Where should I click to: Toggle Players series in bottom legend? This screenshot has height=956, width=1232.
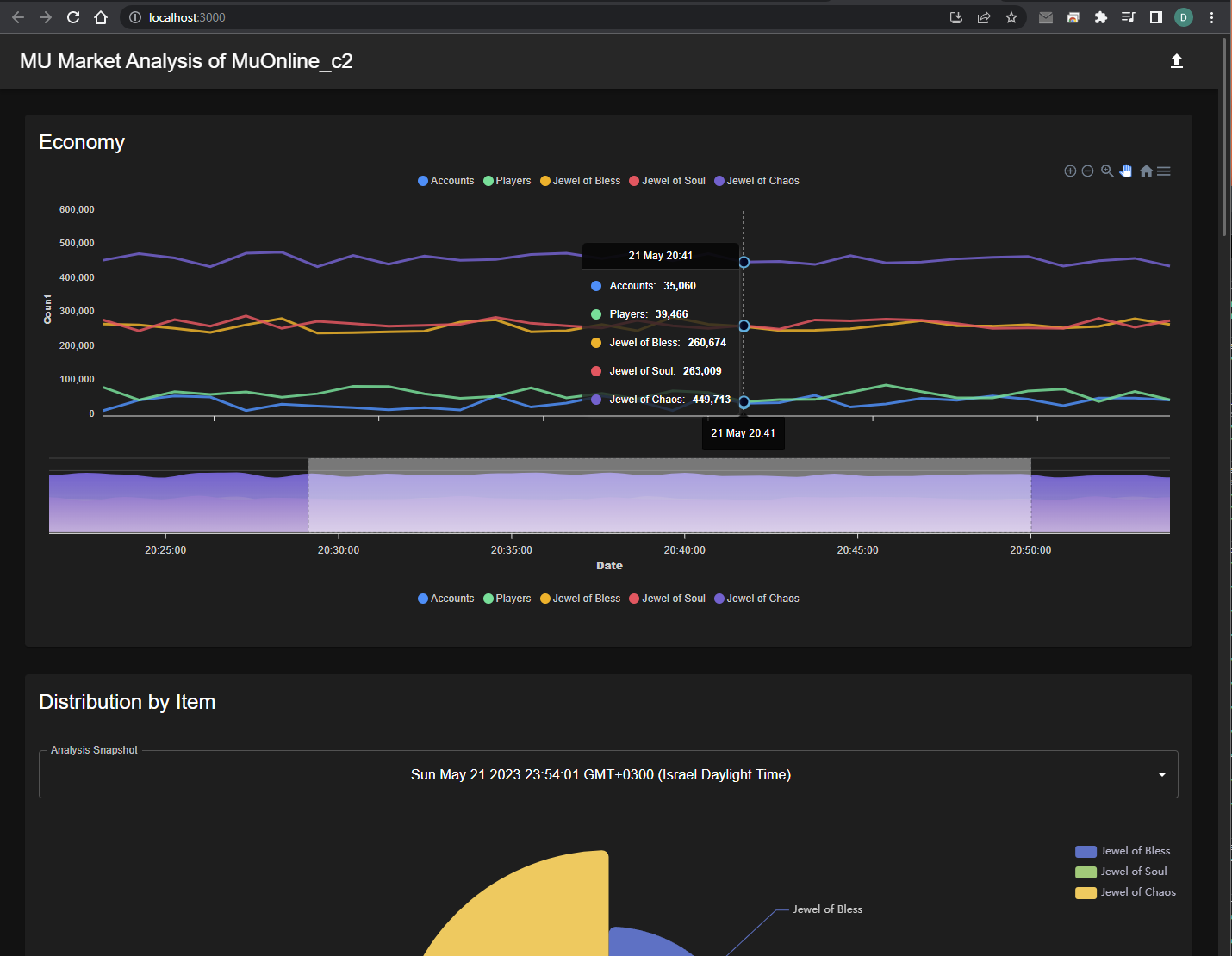click(x=507, y=599)
